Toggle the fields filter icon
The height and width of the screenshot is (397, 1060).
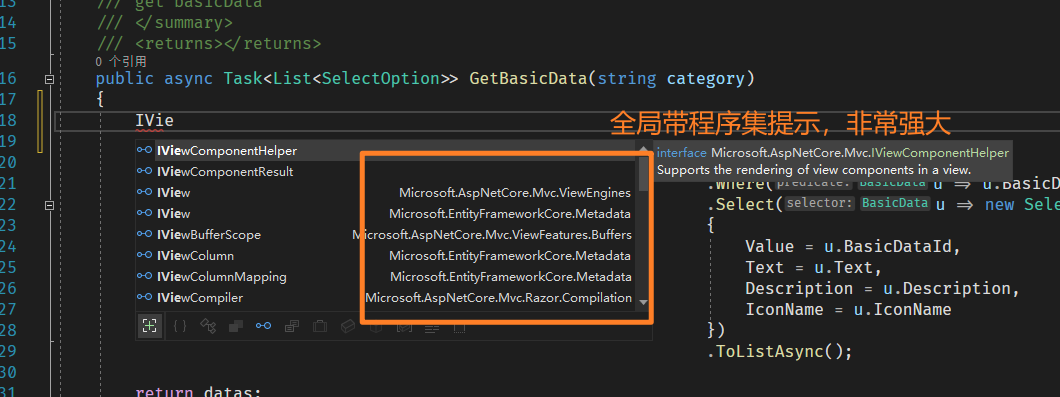point(347,326)
